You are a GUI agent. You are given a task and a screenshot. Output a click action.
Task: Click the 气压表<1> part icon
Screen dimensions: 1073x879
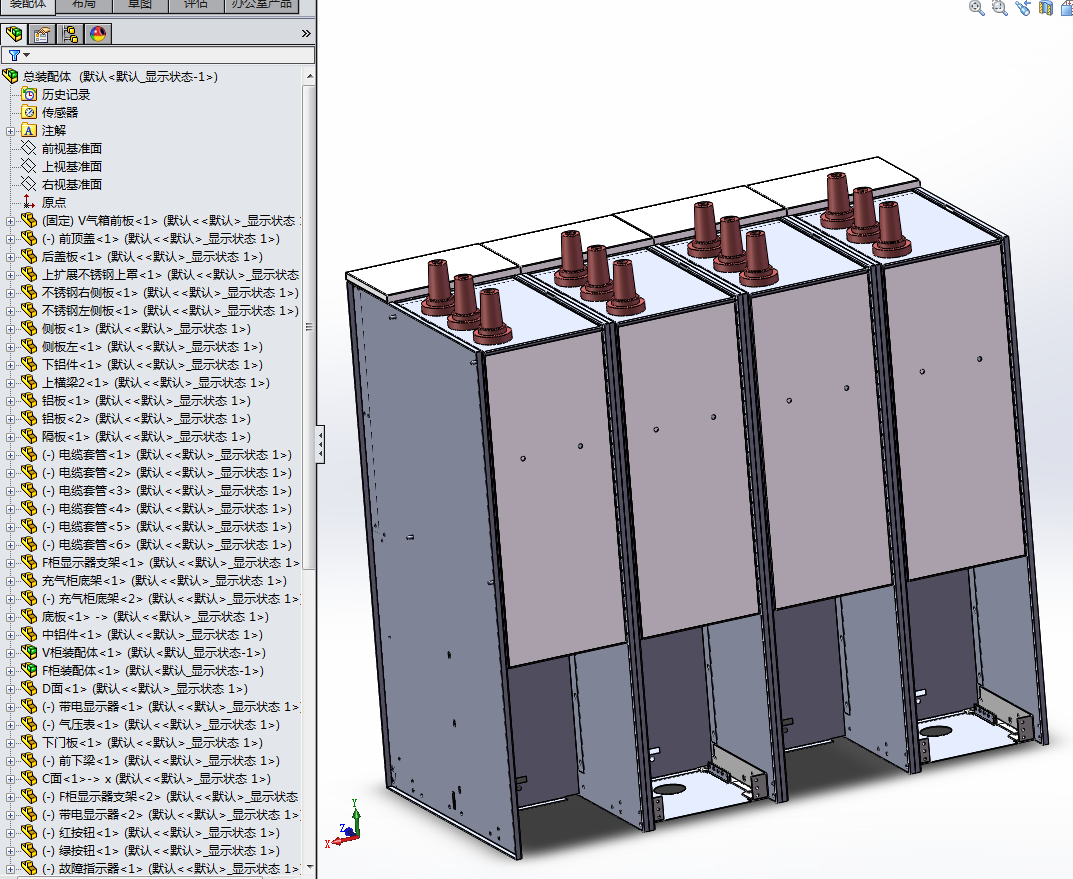pyautogui.click(x=29, y=724)
